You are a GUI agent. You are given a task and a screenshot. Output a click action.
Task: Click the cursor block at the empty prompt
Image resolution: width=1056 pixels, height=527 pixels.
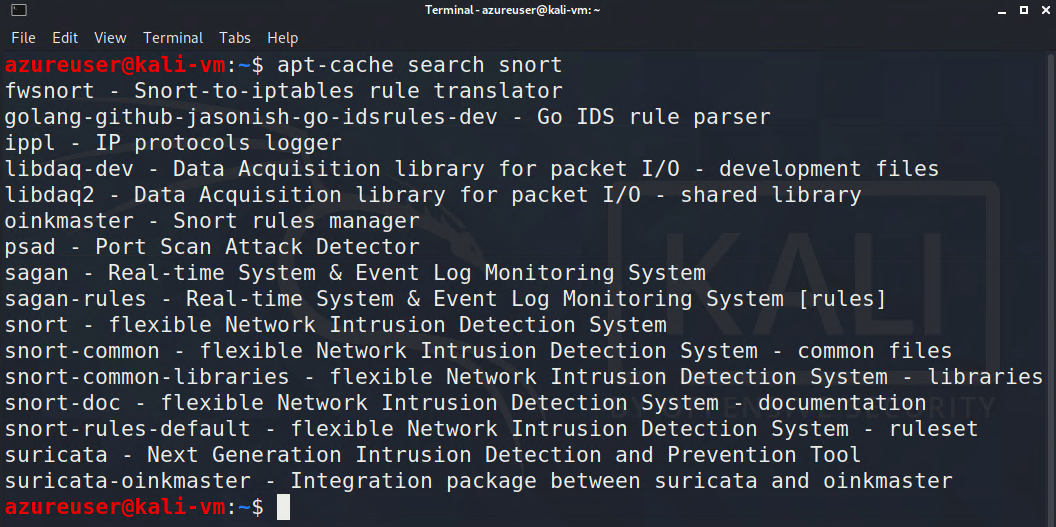pos(283,507)
